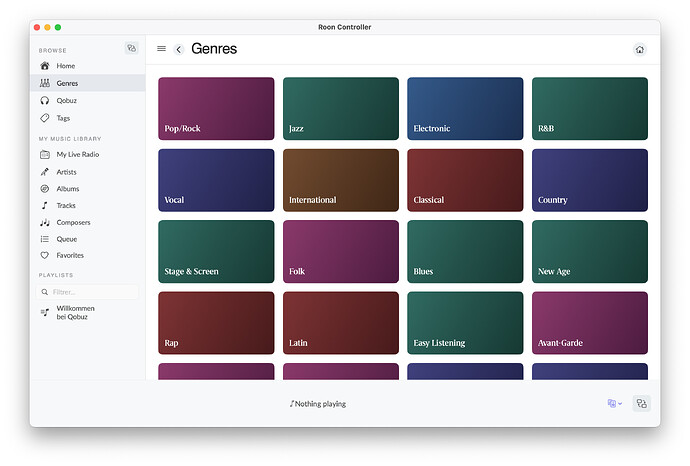Open Composers from the library sidebar
This screenshot has width=690, height=466.
tap(73, 222)
